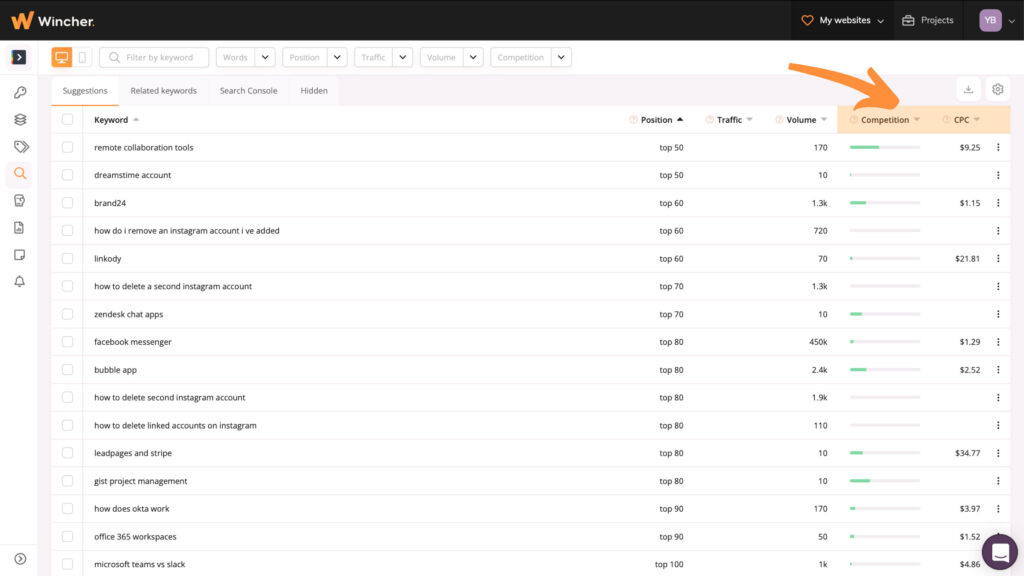Click the circled arrow icon at sidebar bottom
This screenshot has height=576, width=1024.
pos(20,559)
